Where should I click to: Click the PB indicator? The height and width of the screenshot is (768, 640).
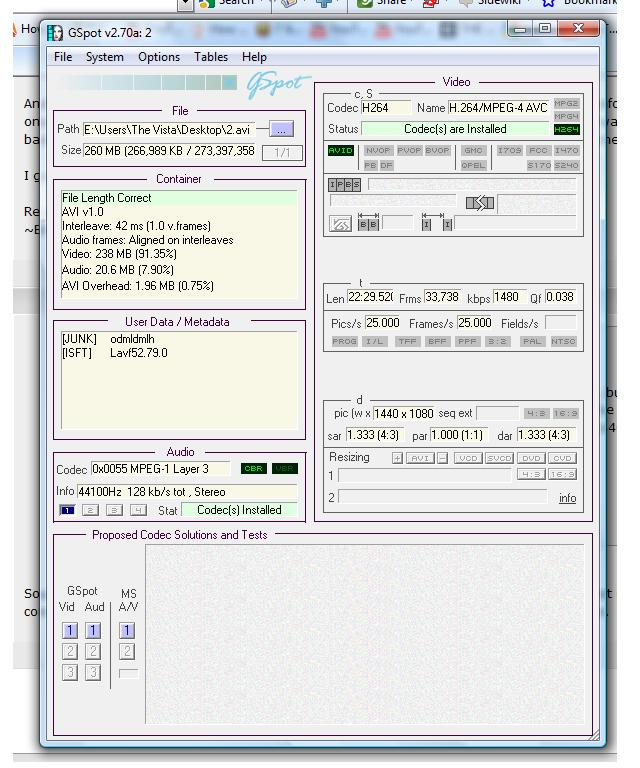click(370, 165)
